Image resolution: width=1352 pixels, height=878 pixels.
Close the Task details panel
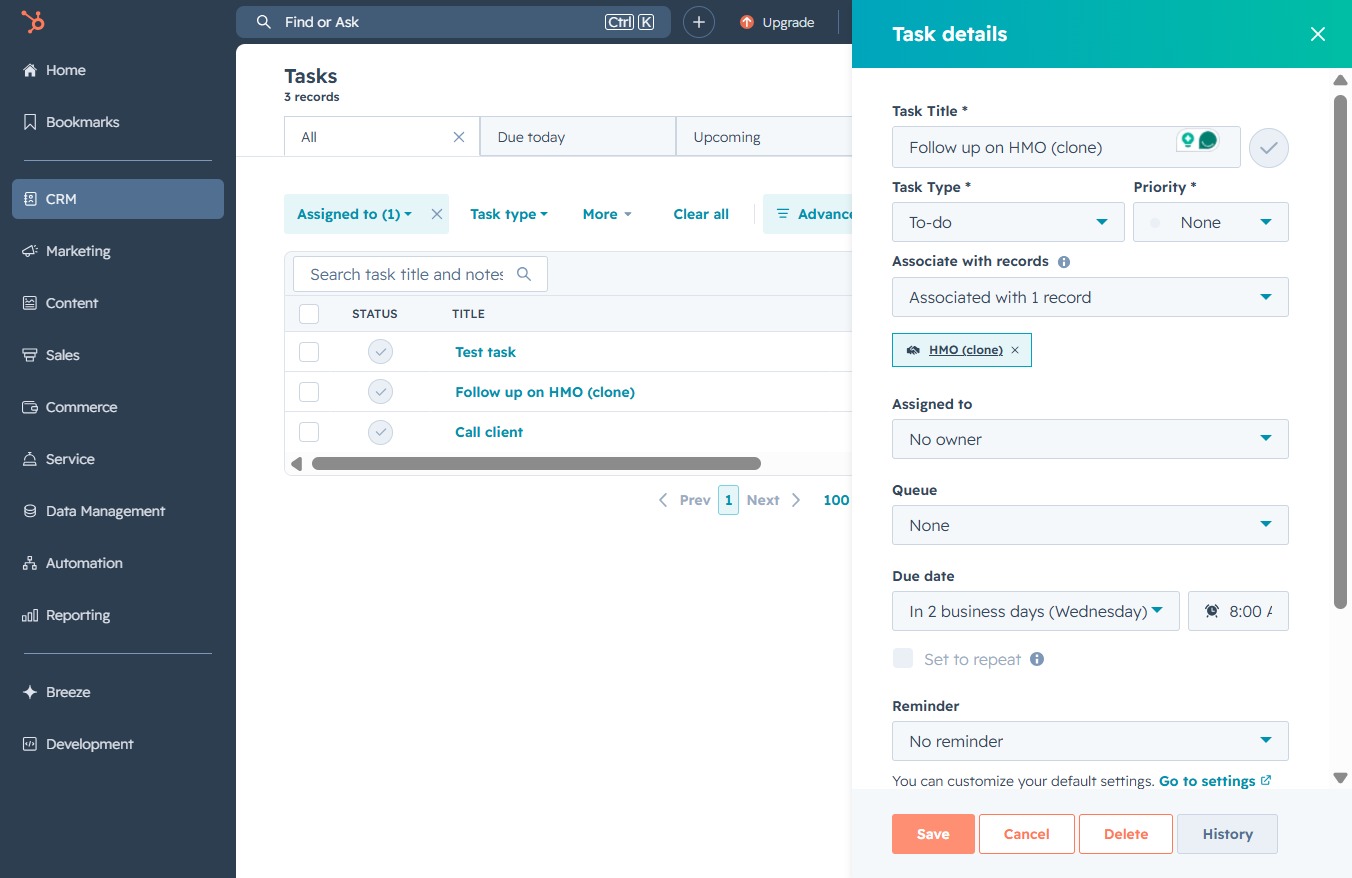[x=1318, y=34]
